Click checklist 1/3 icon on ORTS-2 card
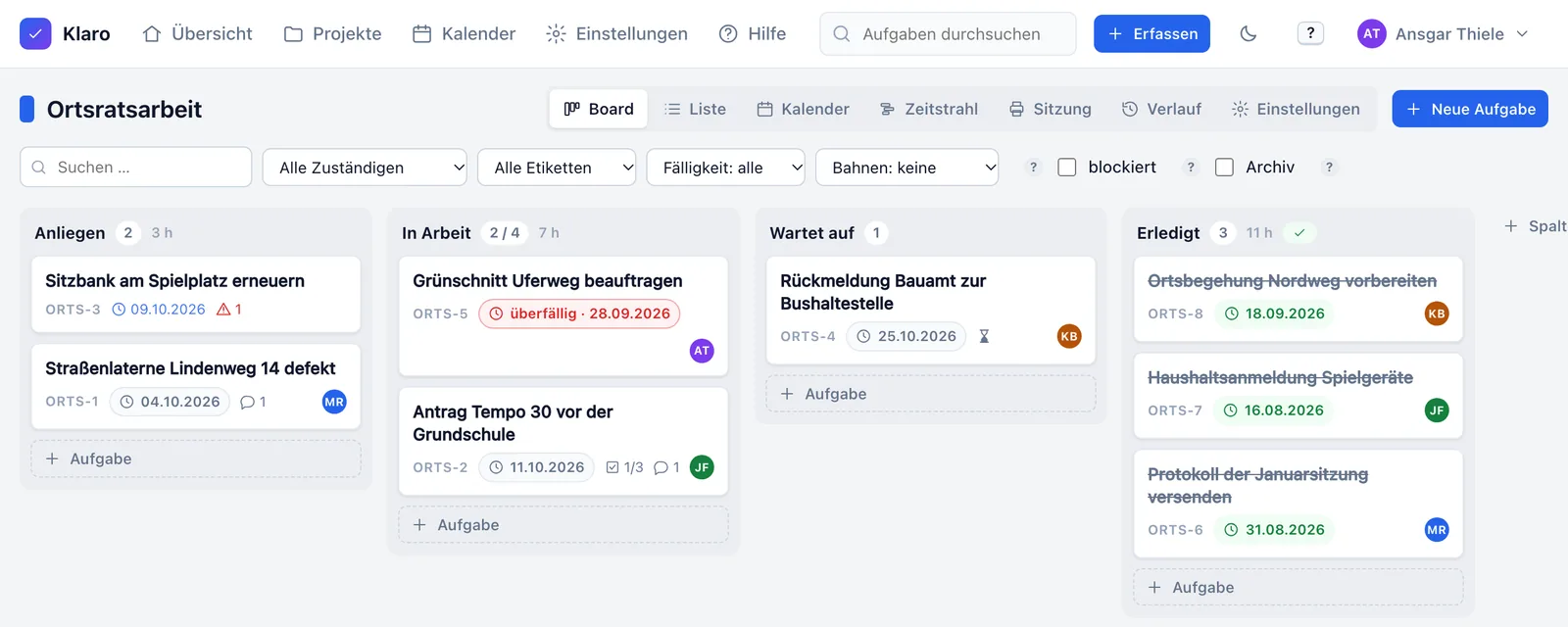This screenshot has height=627, width=1568. [x=612, y=467]
